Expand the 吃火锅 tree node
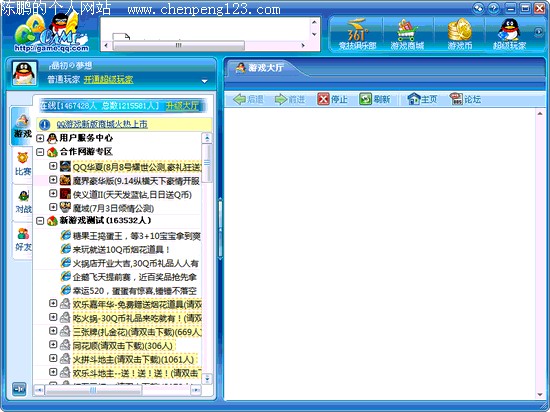 (53, 317)
